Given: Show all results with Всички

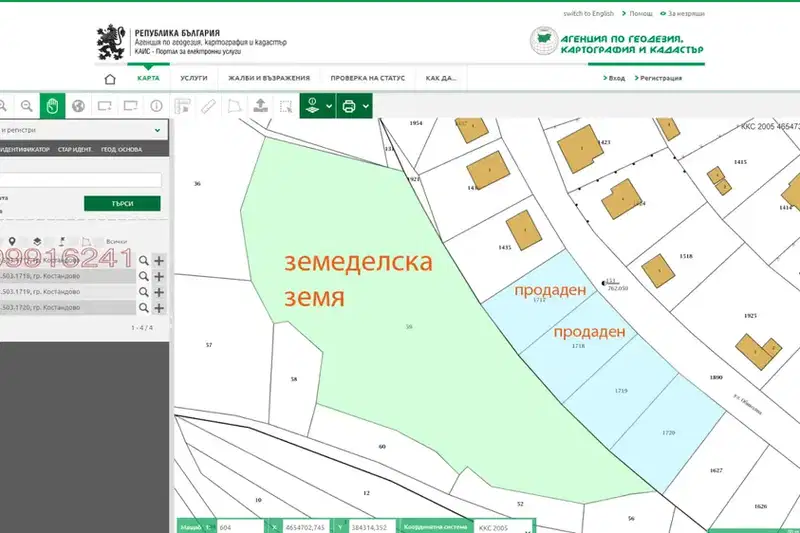Looking at the screenshot, I should coord(116,241).
